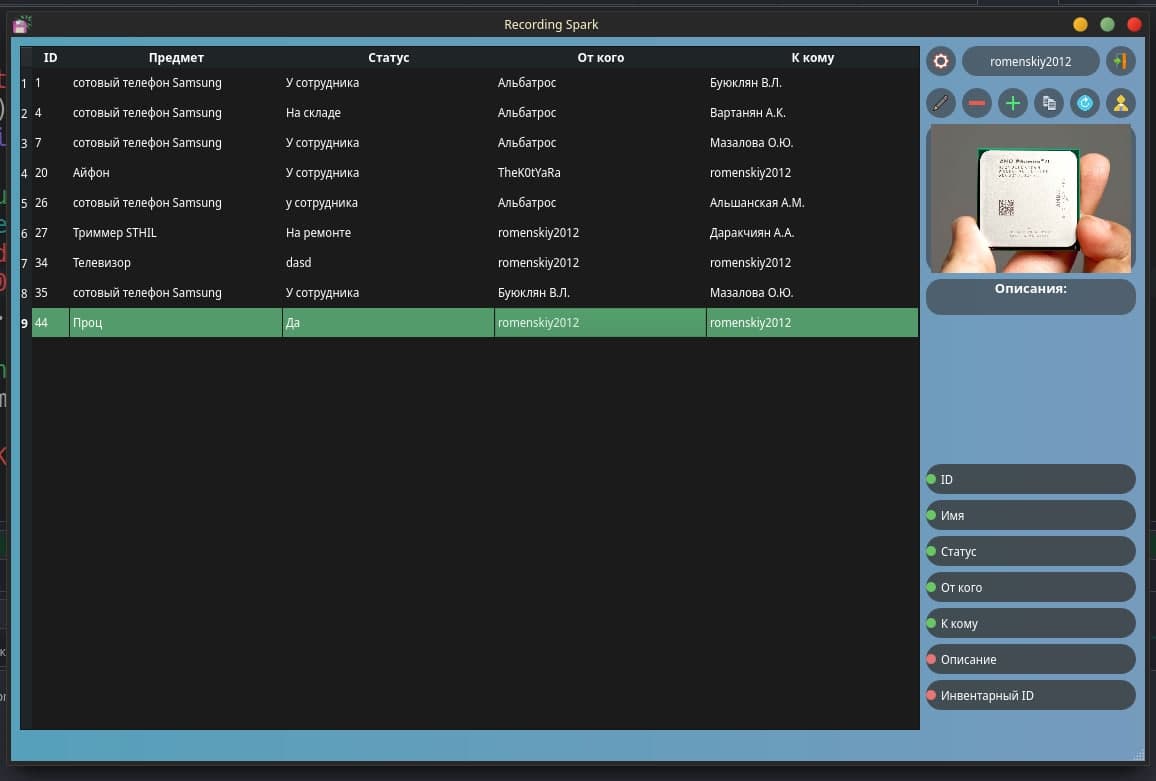Click the logout door icon
Viewport: 1156px width, 781px height.
tap(1120, 62)
